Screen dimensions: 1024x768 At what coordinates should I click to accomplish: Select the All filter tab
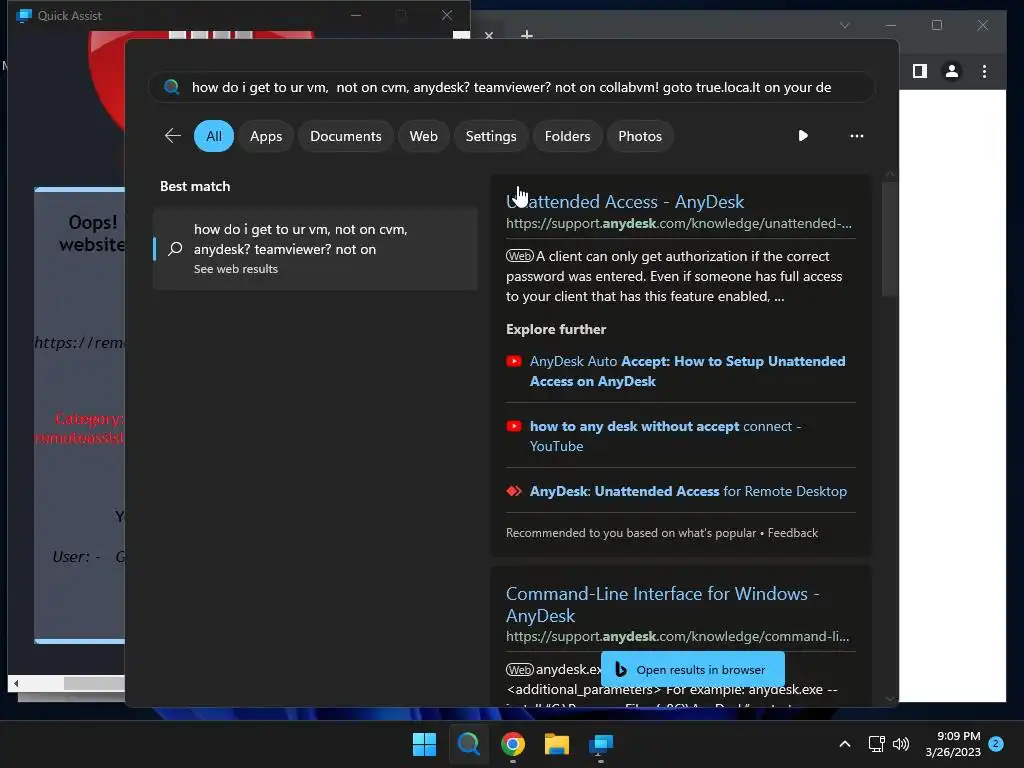214,136
